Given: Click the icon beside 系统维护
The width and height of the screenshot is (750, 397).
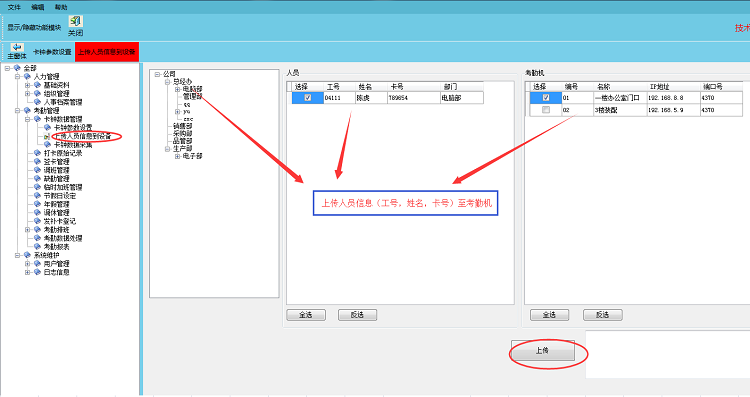Looking at the screenshot, I should pos(27,255).
